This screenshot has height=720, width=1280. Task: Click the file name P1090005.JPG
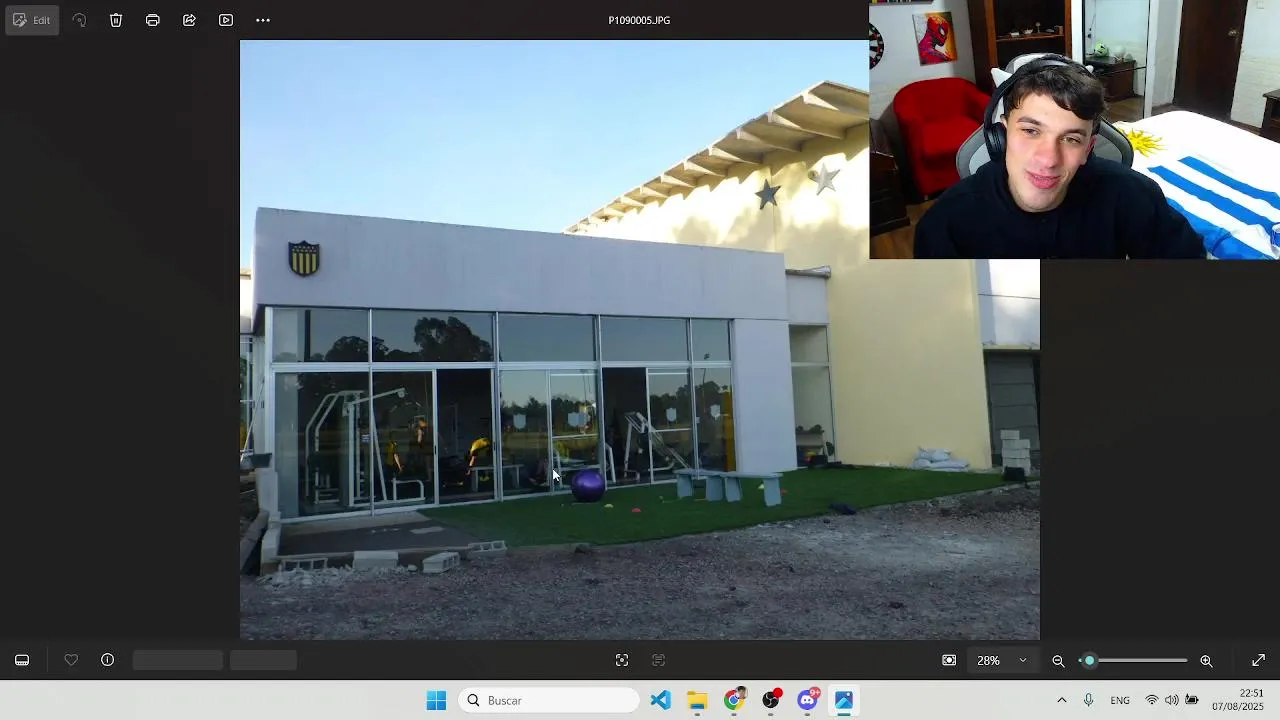(x=639, y=20)
